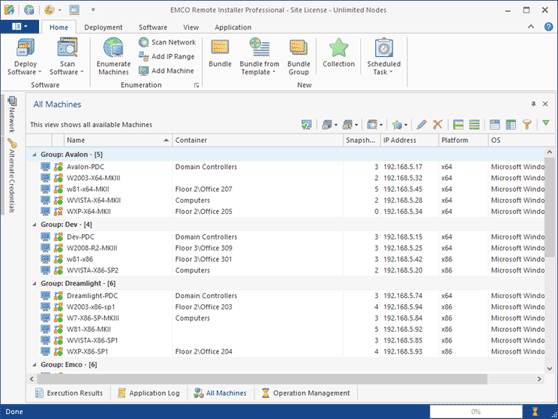Open the application menu button dropdown
558x419 pixels.
tap(20, 27)
